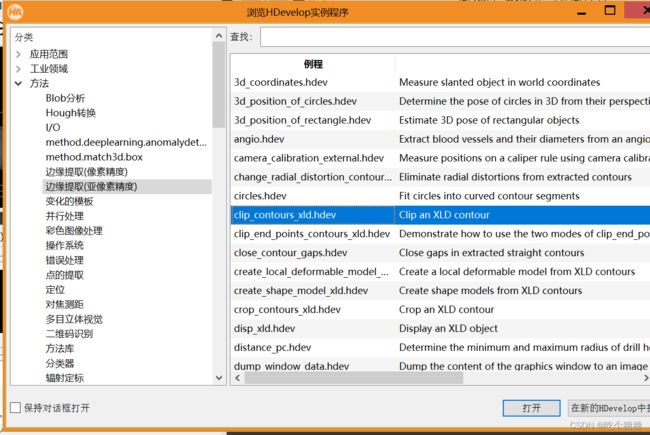Maximize the example browser dialog
The height and width of the screenshot is (435, 650).
point(610,11)
